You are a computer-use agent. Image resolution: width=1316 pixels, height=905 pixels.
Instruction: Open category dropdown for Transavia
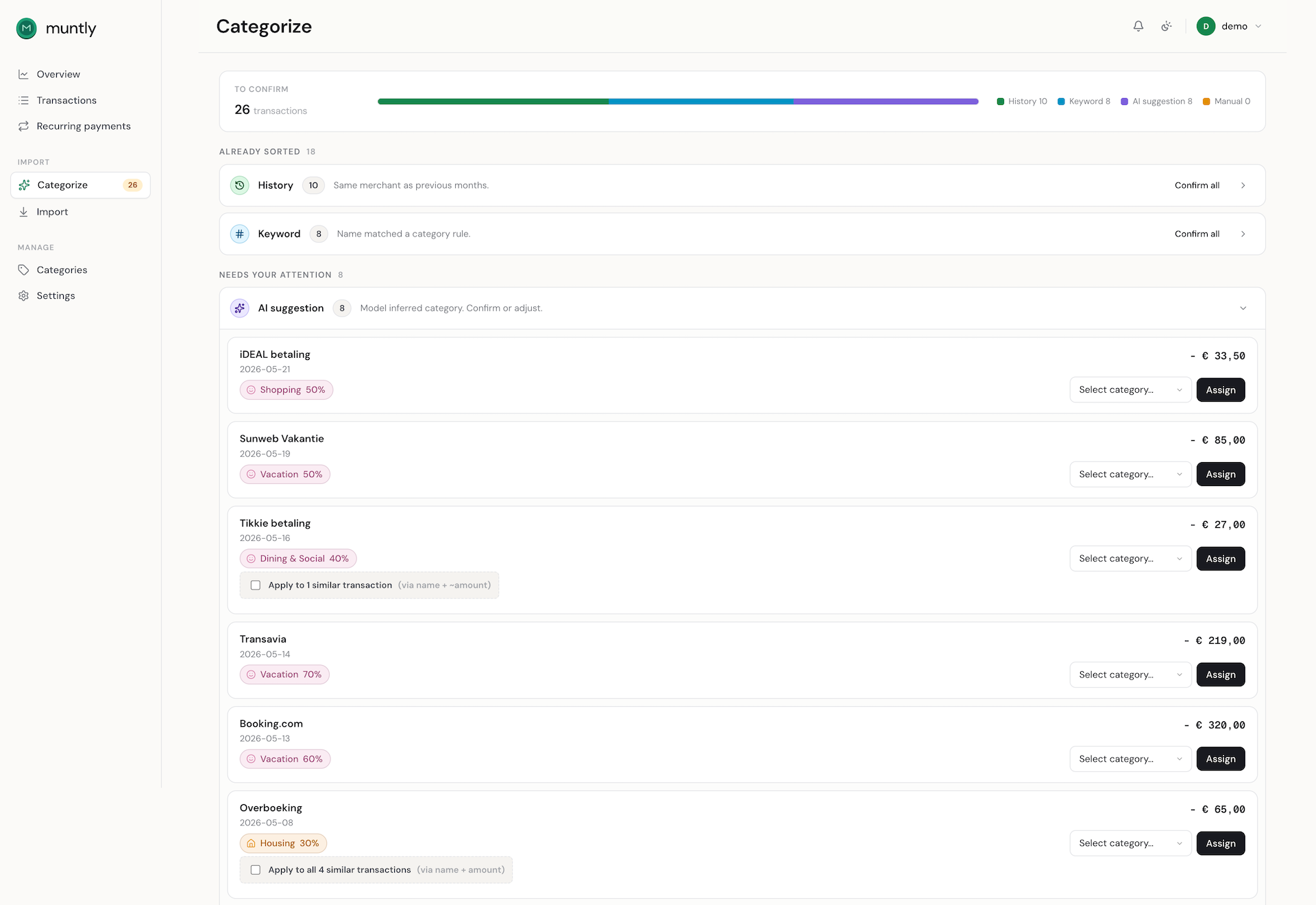[x=1130, y=675]
